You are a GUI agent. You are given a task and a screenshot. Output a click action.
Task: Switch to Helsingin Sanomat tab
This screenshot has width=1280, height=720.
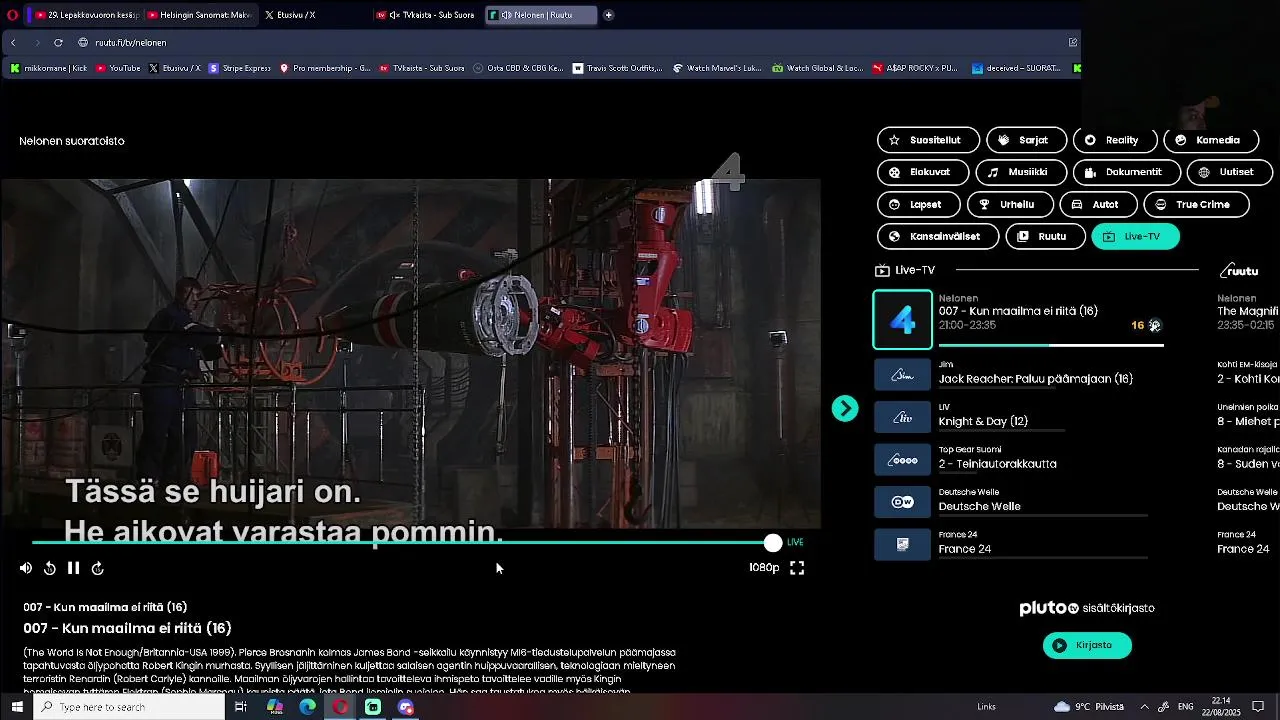[x=200, y=15]
